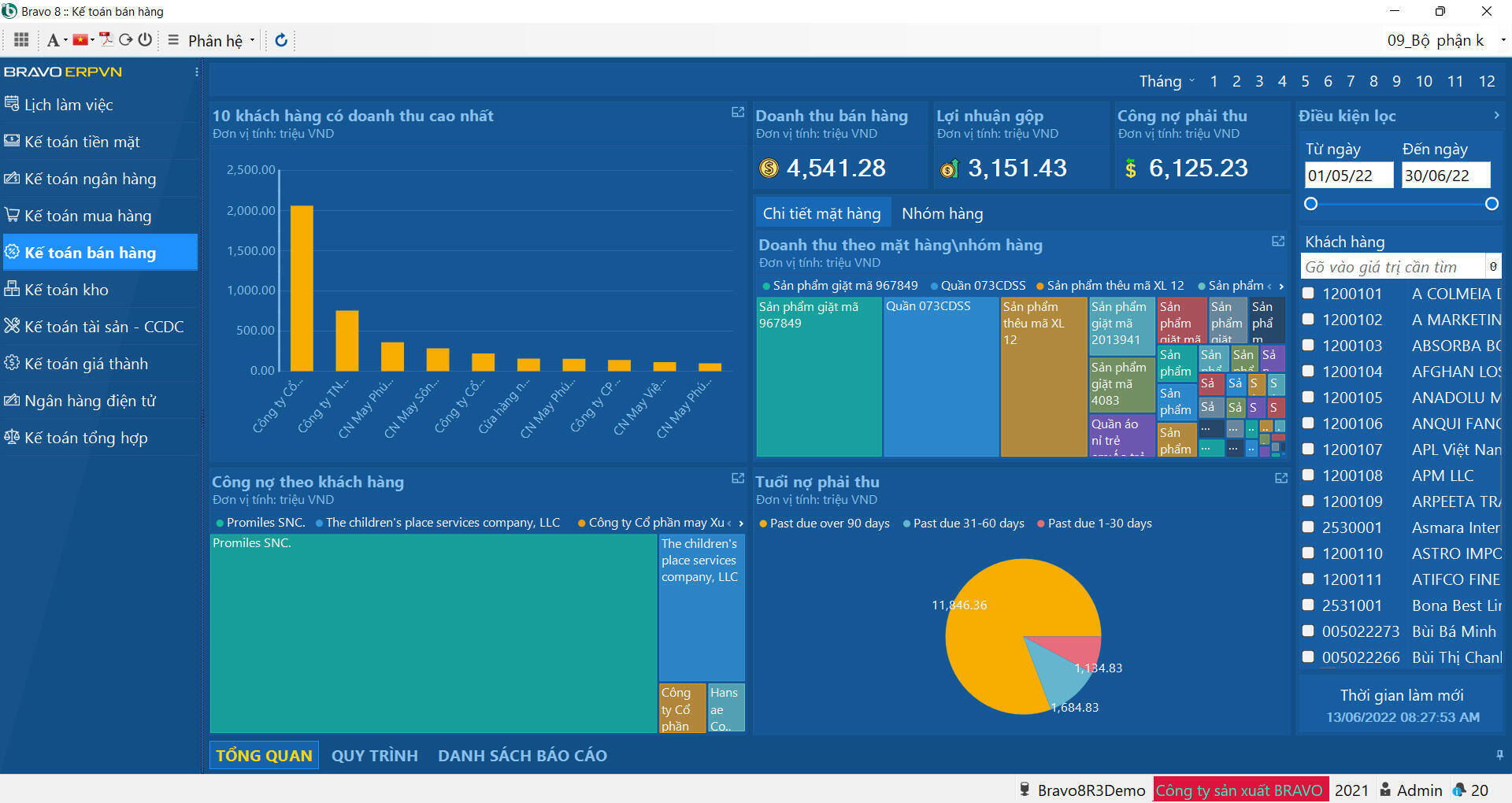Open Kế toán kho module

[66, 290]
